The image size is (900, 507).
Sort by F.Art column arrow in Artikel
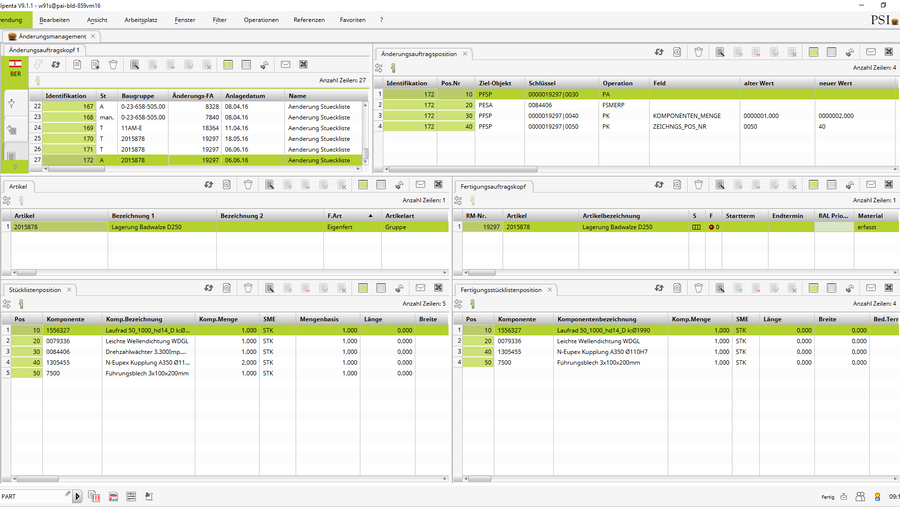pos(370,216)
